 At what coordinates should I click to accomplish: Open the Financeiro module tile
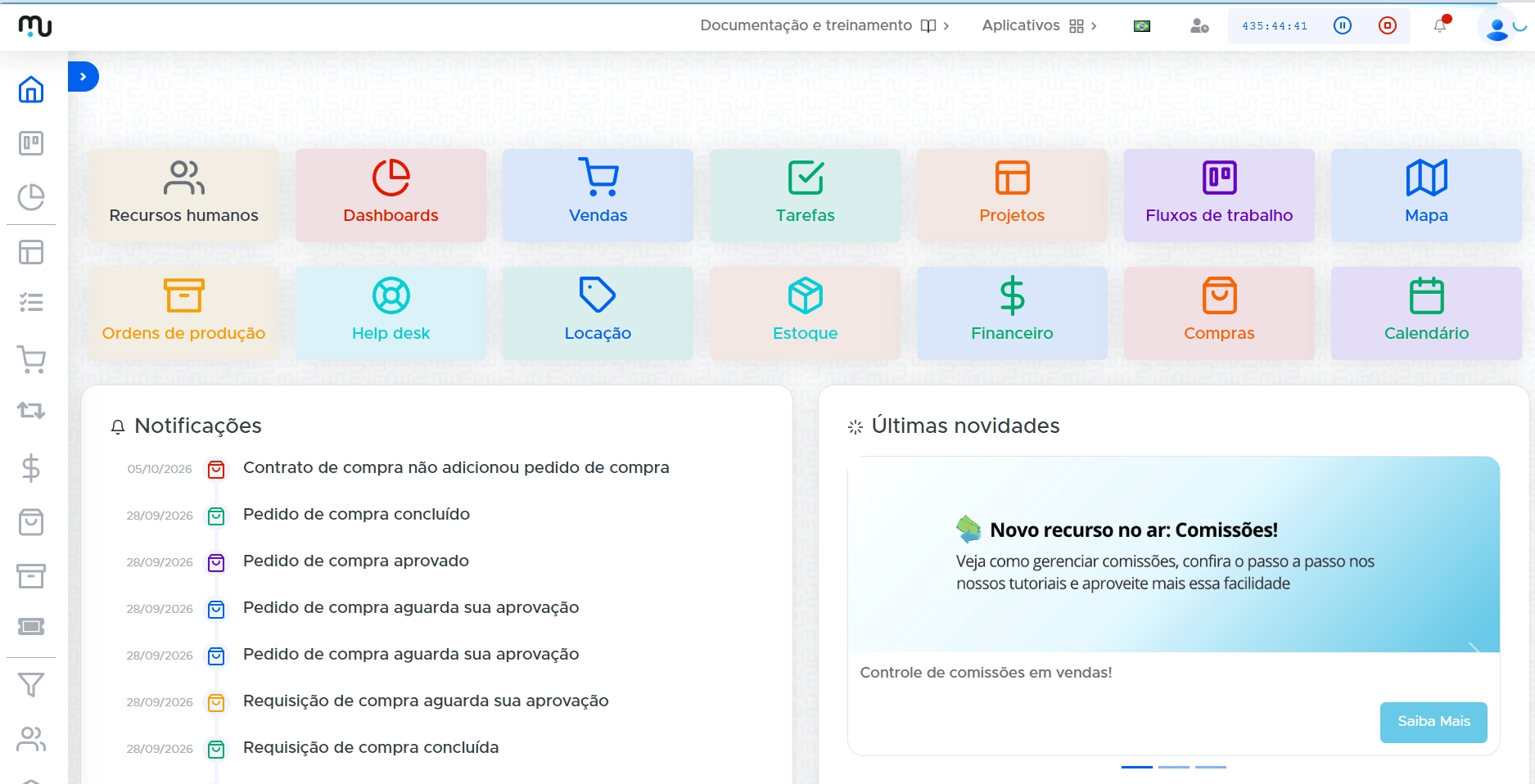[1013, 313]
